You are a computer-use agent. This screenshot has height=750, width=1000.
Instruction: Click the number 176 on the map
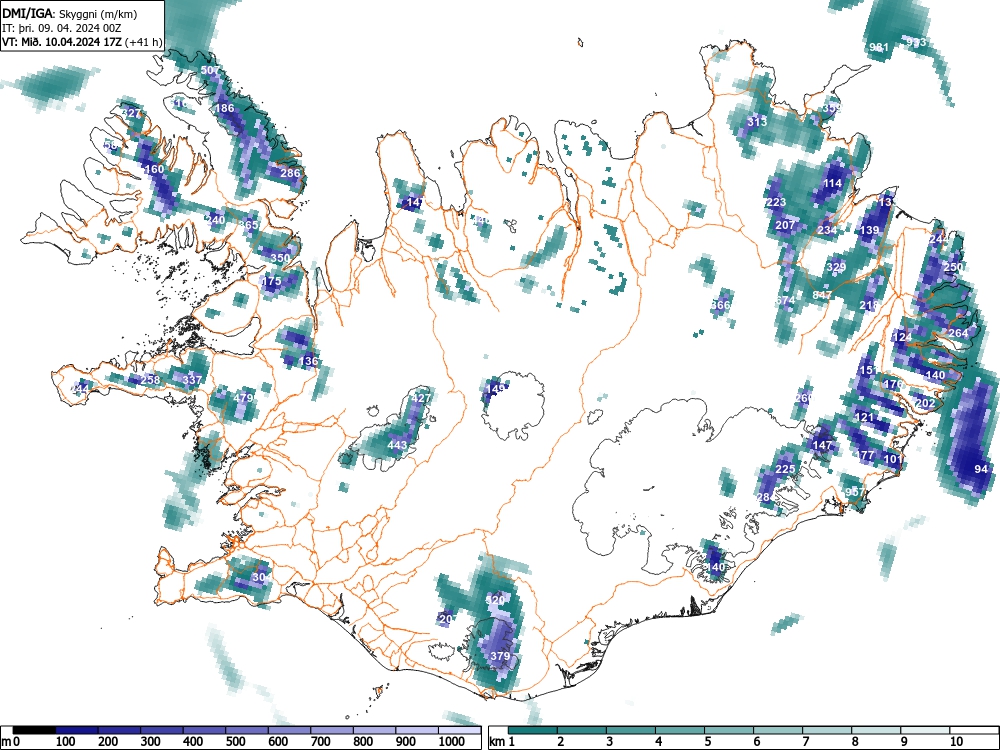893,385
